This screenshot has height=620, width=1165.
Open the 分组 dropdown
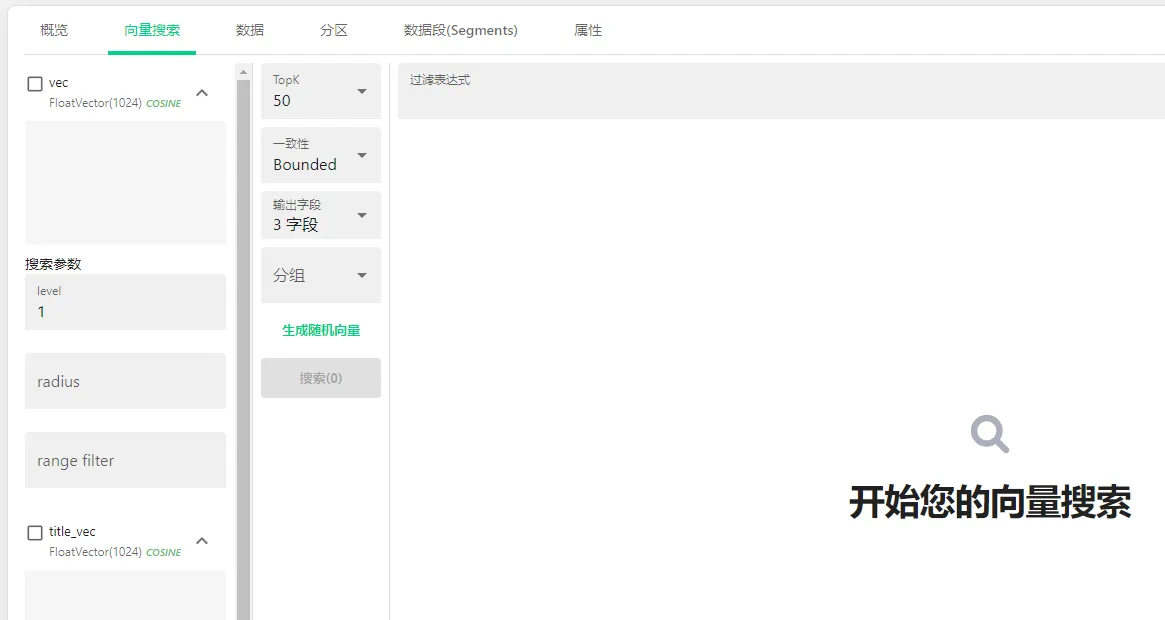point(321,275)
